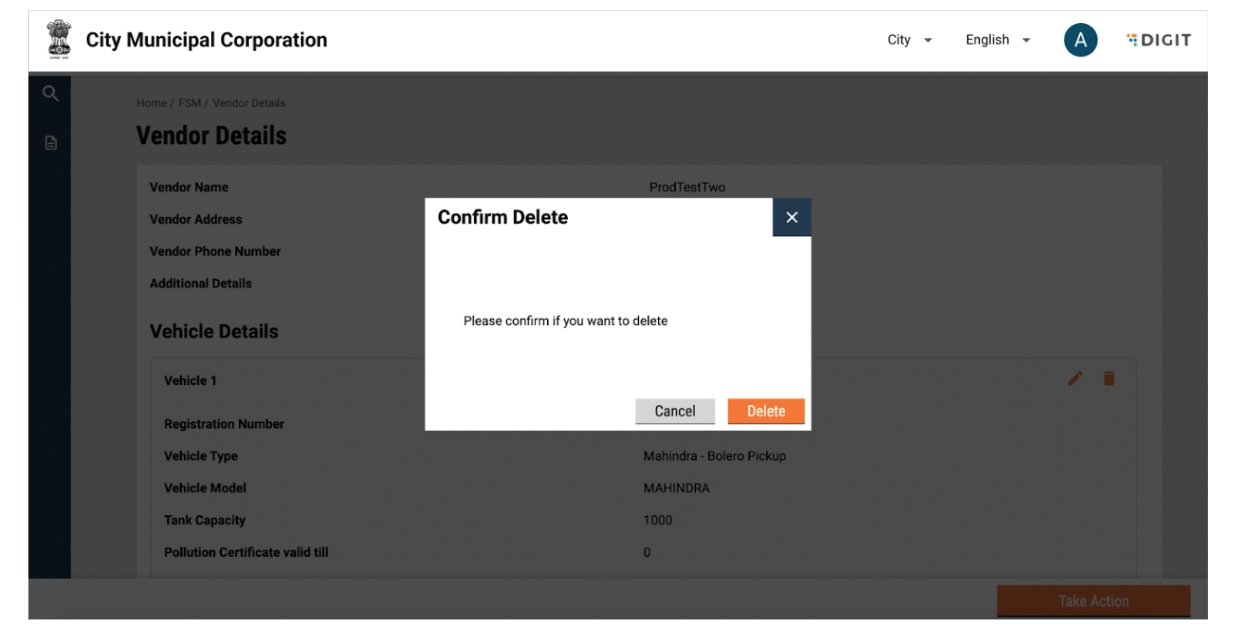Click the pencil edit icon for Vehicle 1
The width and height of the screenshot is (1252, 637).
point(1075,378)
